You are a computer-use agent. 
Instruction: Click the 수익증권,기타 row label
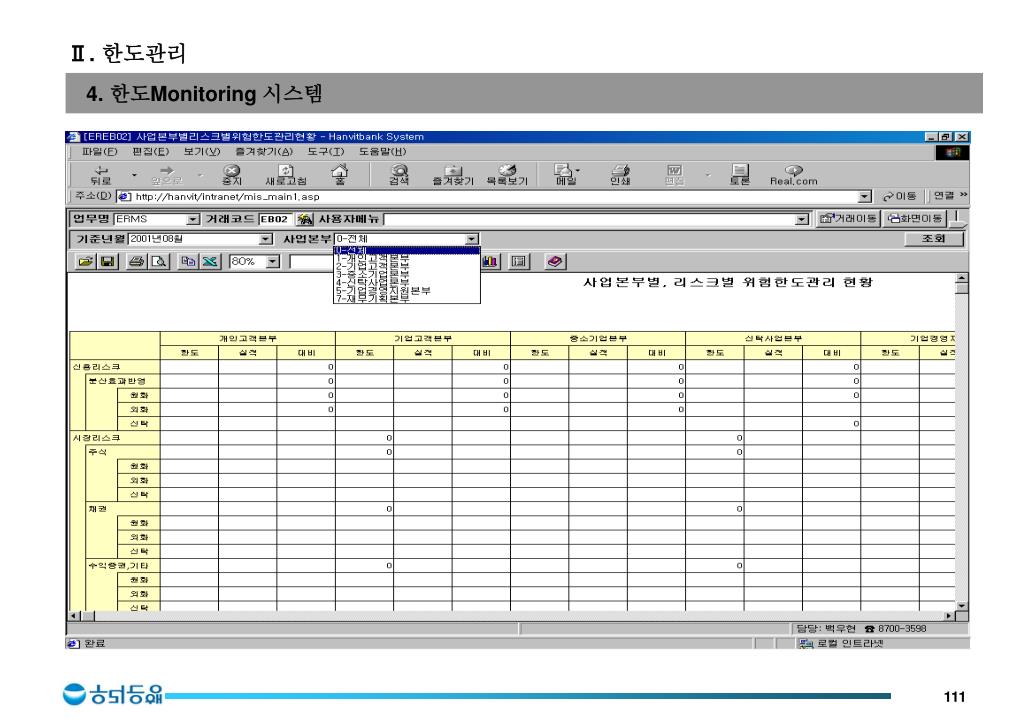click(119, 566)
